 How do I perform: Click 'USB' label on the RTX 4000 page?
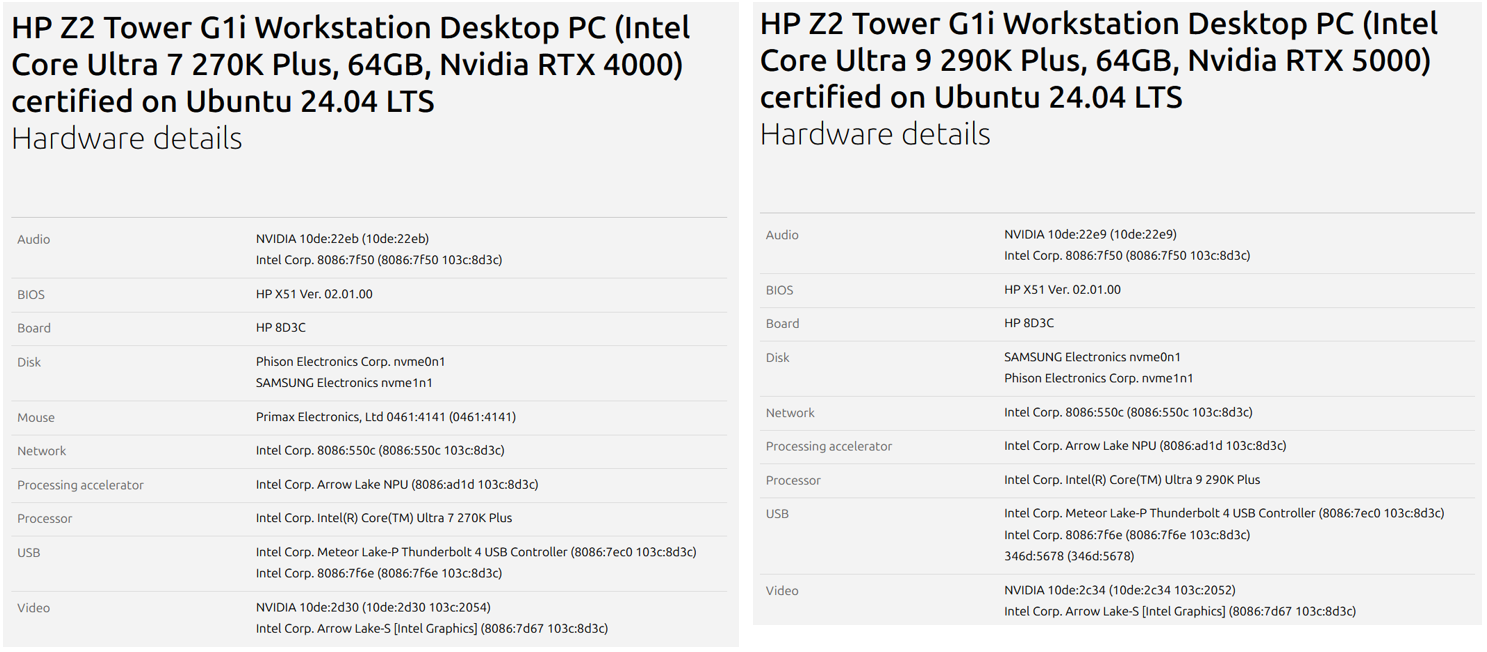pyautogui.click(x=29, y=553)
